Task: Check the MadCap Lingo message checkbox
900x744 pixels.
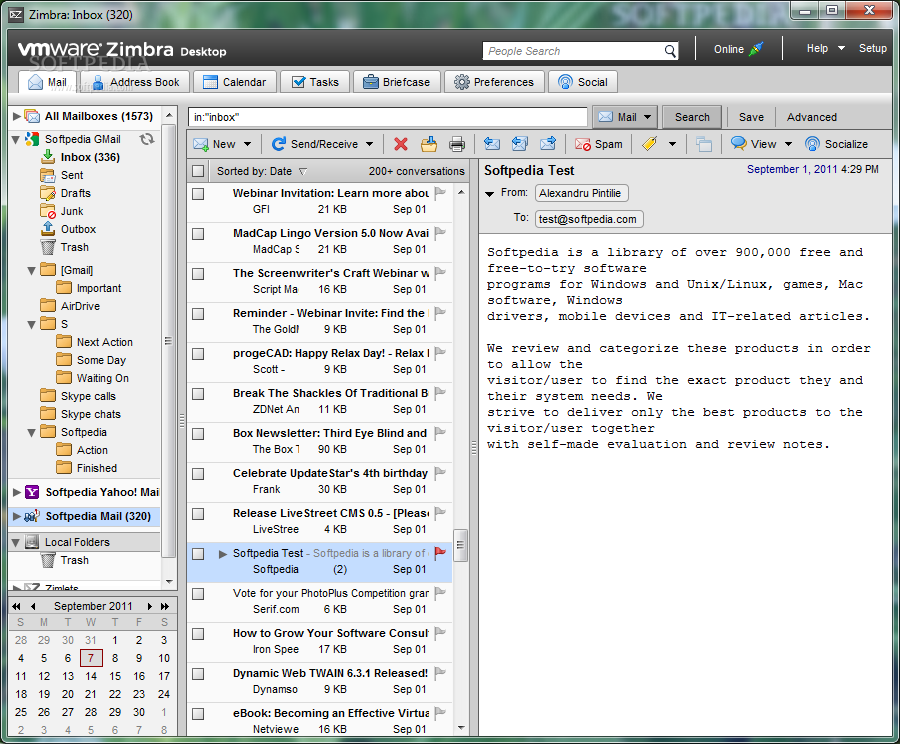Action: 198,234
